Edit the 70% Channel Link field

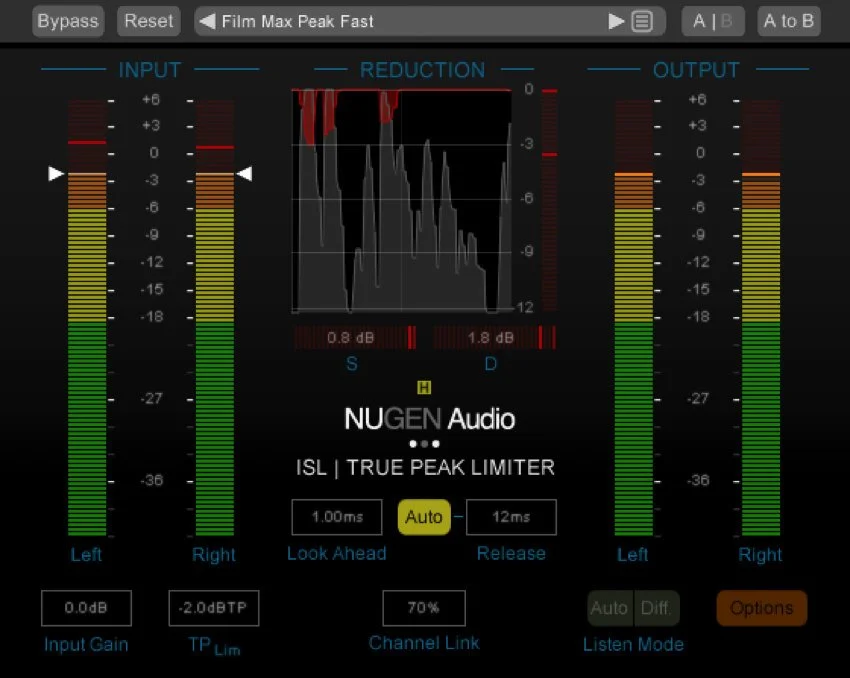tap(424, 608)
